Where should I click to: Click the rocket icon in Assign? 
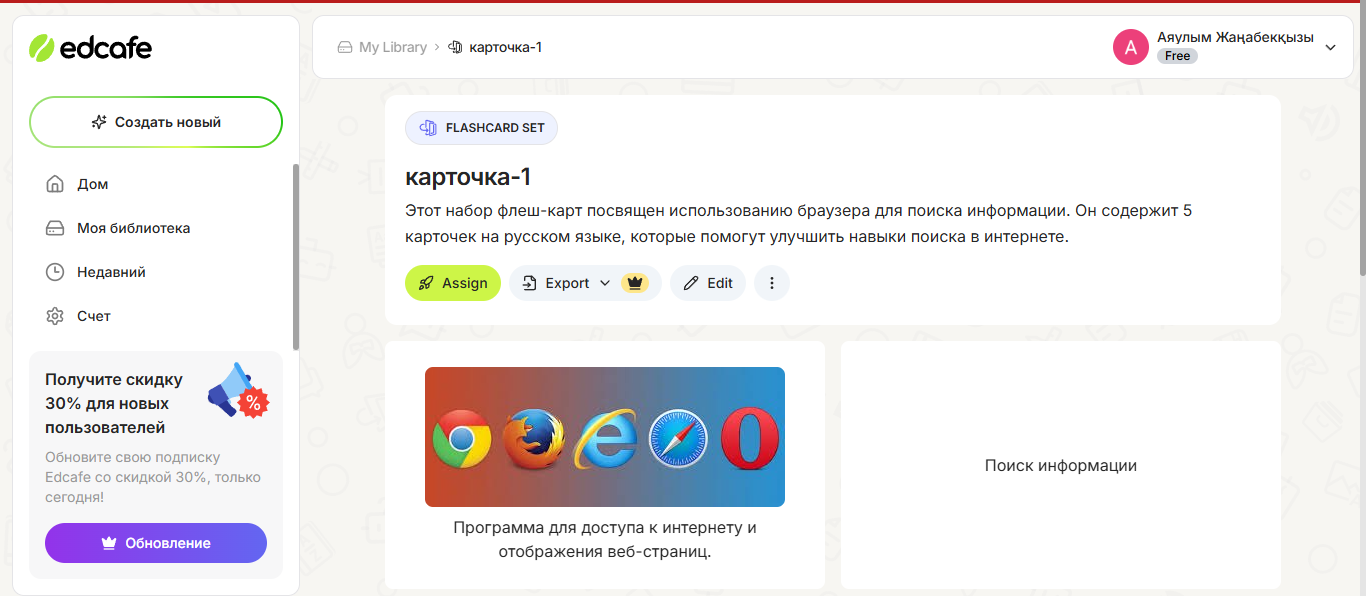[x=426, y=283]
